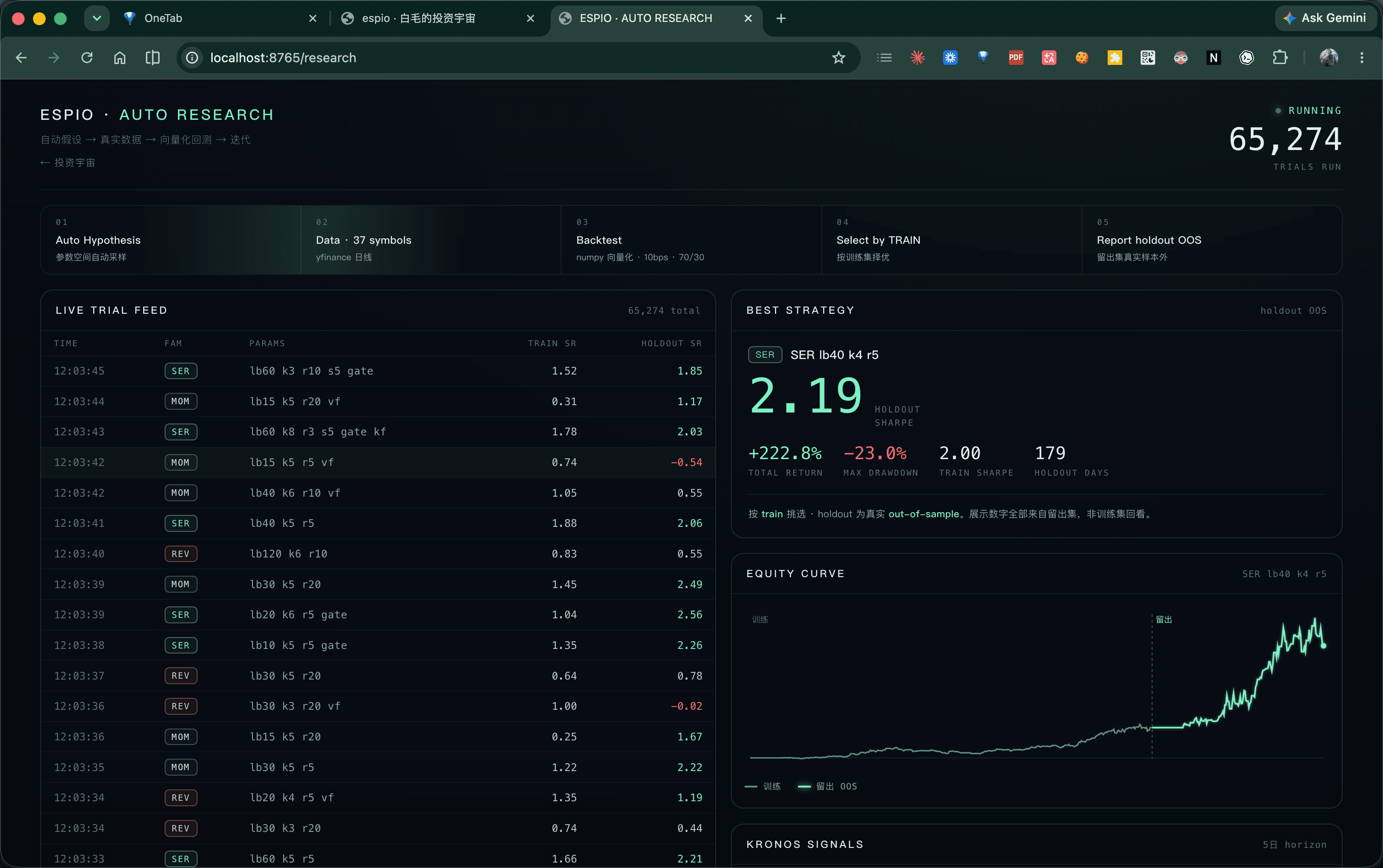This screenshot has height=868, width=1383.
Task: Click the PARAMS column header
Action: pyautogui.click(x=267, y=343)
